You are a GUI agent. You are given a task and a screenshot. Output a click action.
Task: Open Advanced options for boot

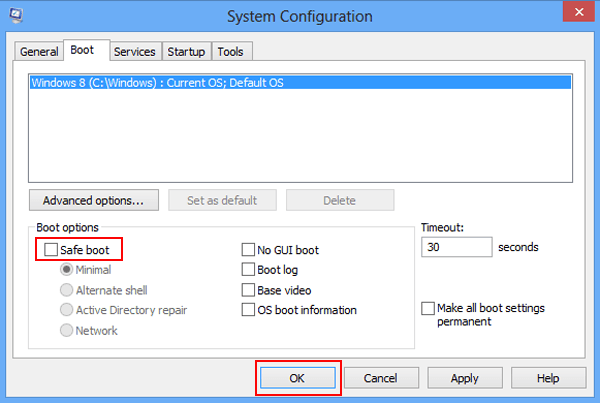93,200
